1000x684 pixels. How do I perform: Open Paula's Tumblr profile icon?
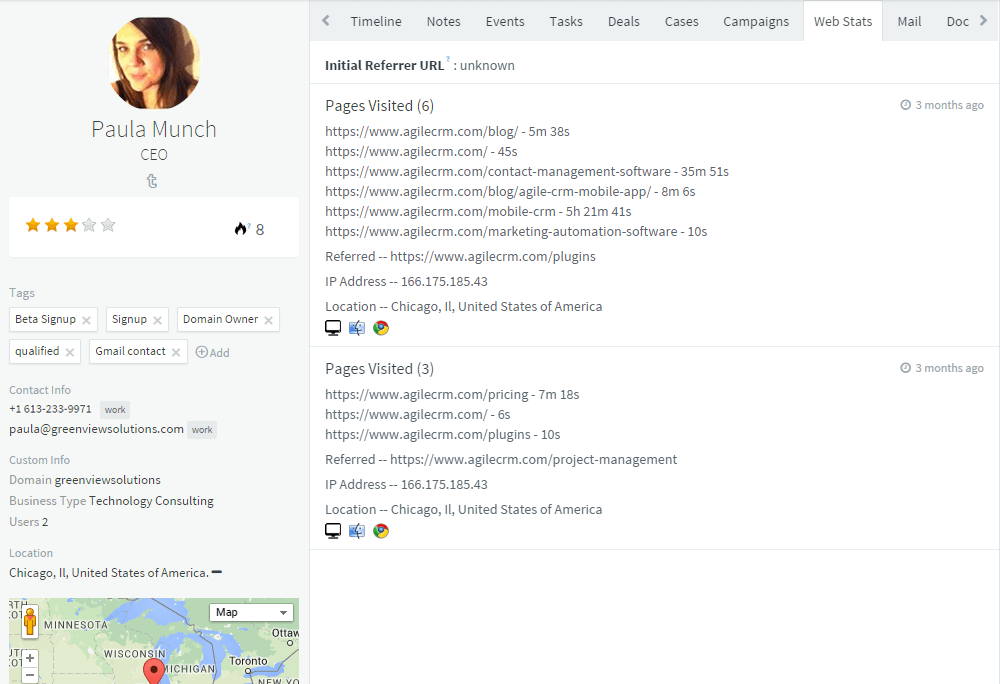(152, 181)
